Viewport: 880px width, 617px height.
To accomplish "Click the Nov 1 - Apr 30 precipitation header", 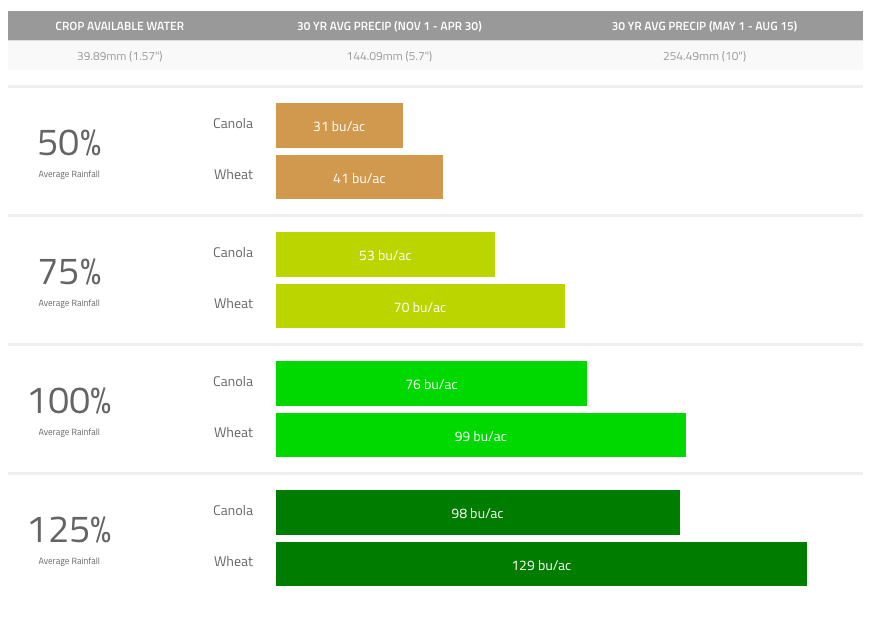I will coord(389,26).
